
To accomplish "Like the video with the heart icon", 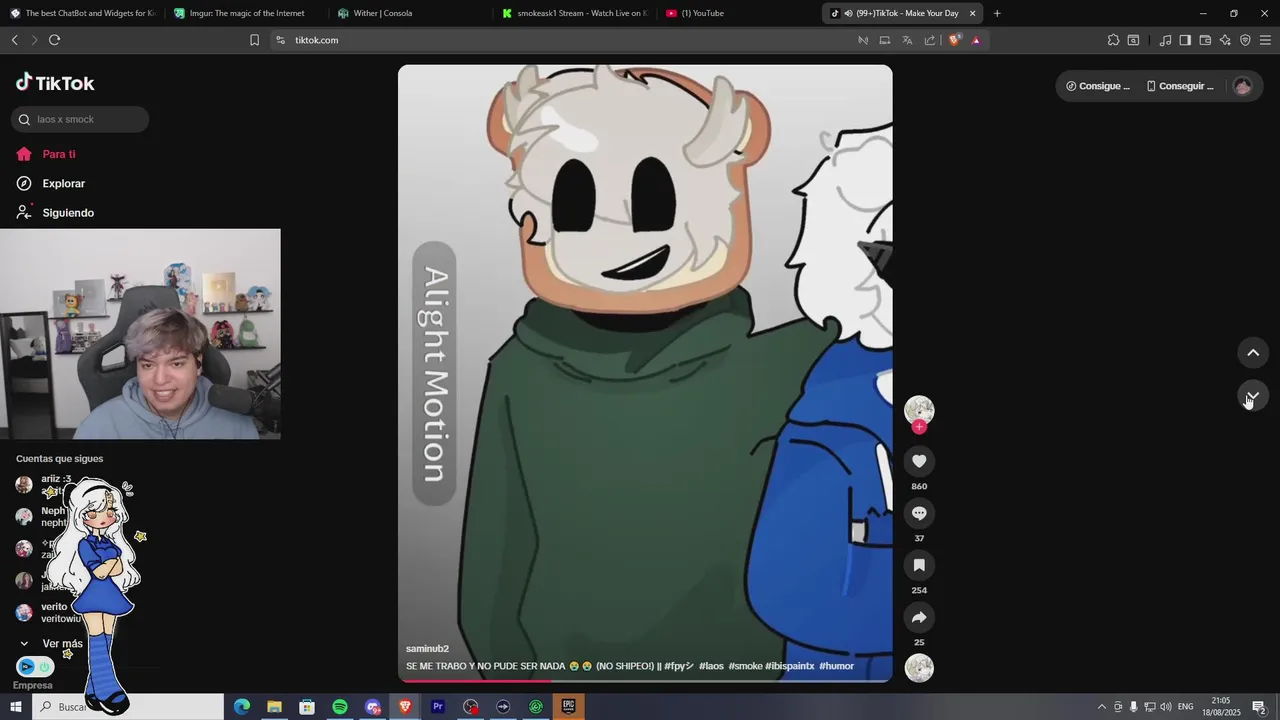I will tap(919, 461).
